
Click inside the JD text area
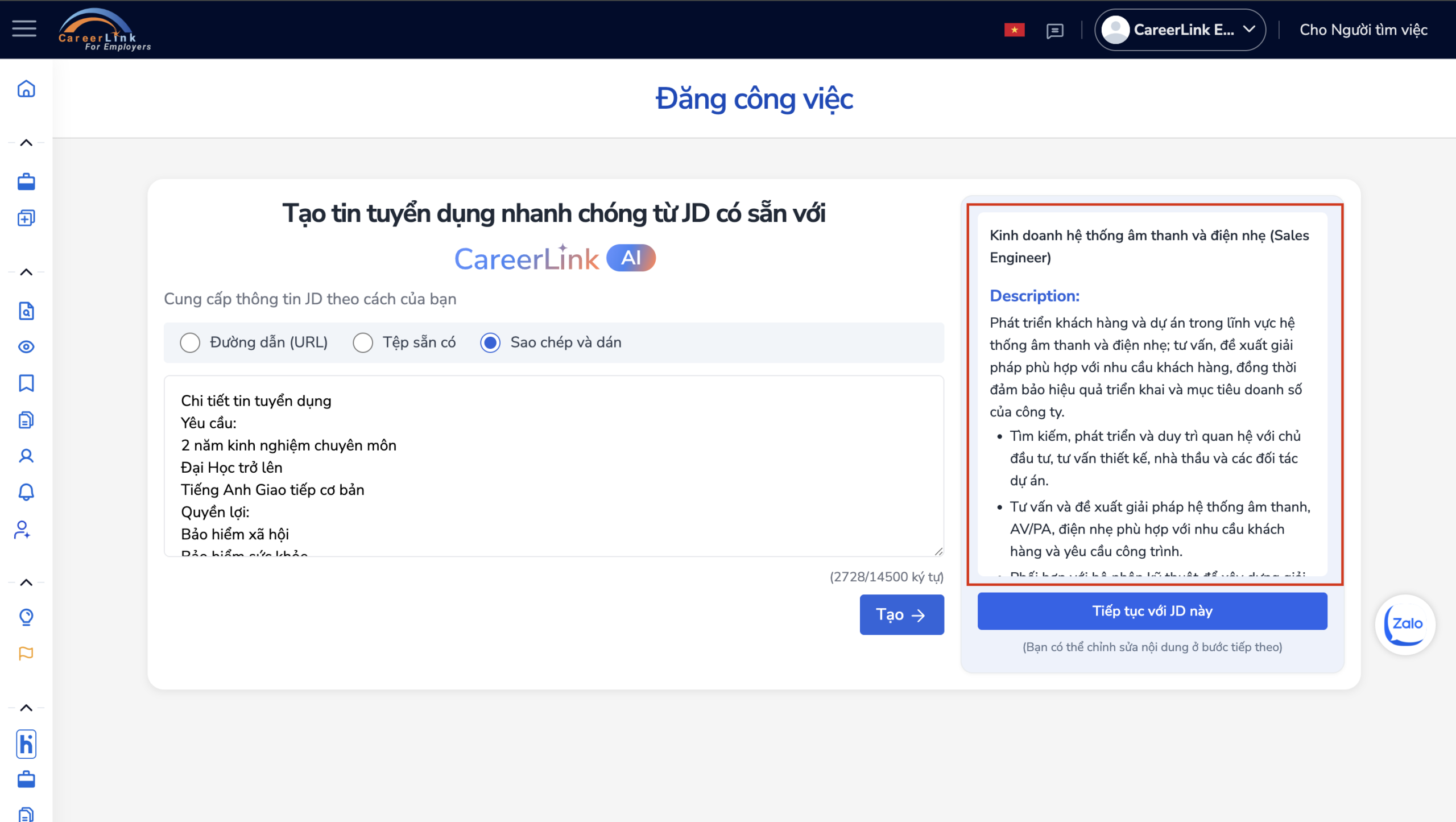[x=553, y=465]
